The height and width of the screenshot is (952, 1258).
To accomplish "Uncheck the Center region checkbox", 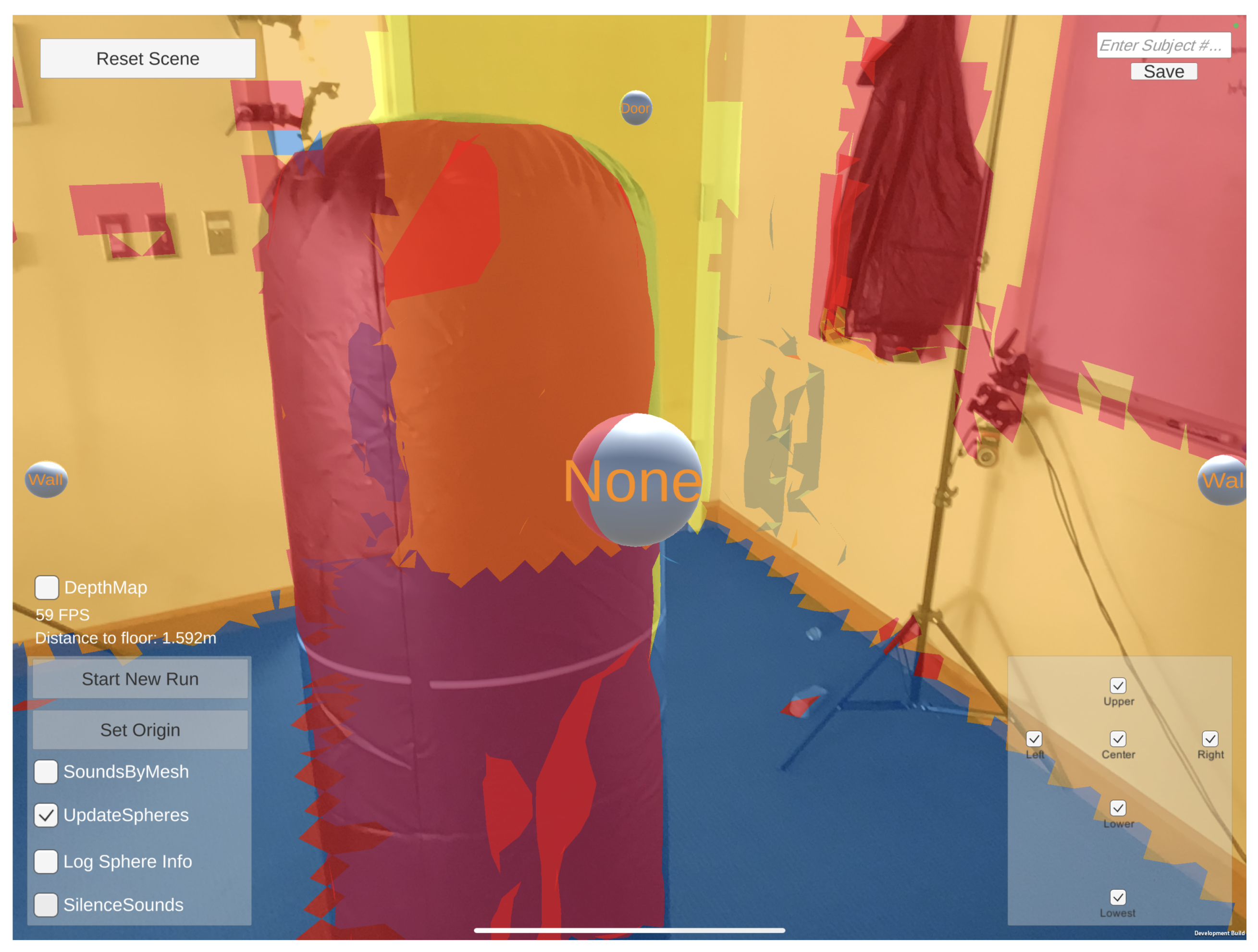I will [1118, 739].
